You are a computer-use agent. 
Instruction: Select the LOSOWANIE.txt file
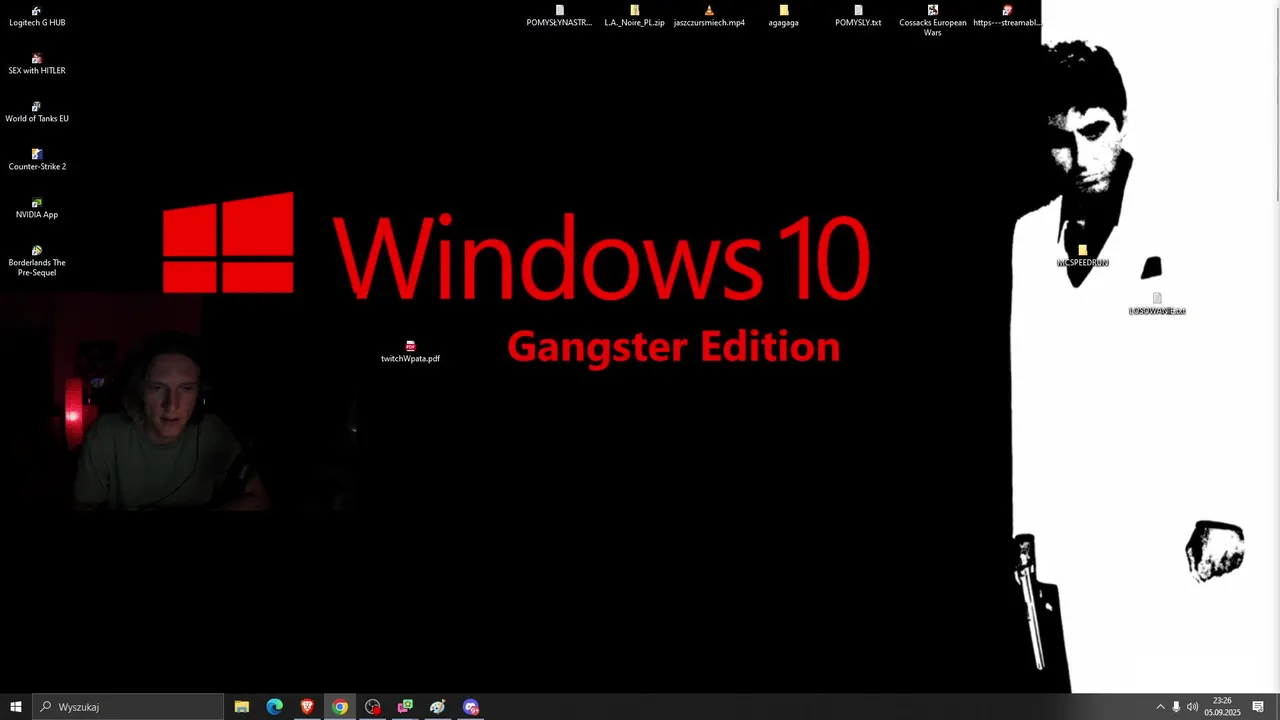pos(1157,304)
